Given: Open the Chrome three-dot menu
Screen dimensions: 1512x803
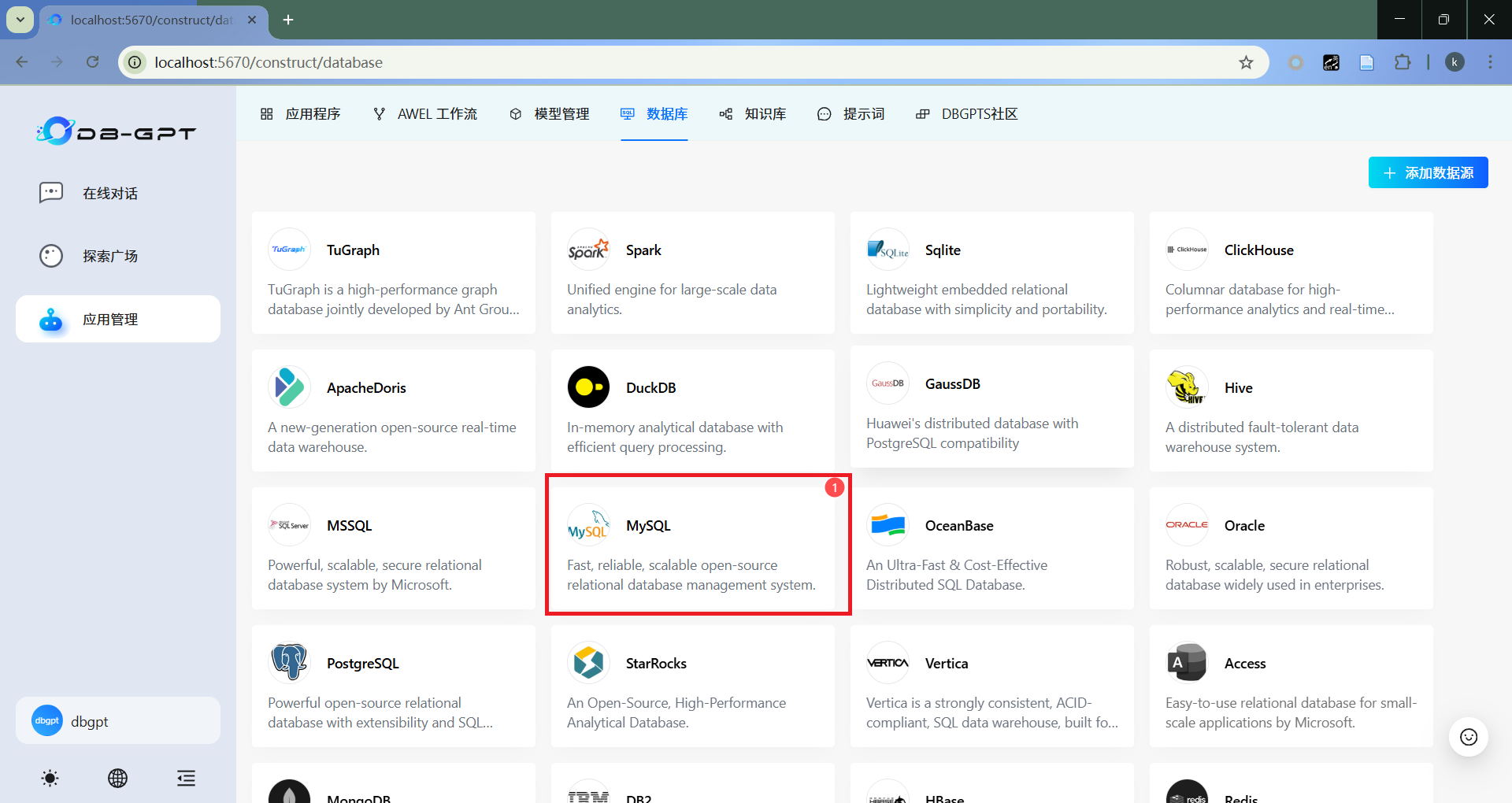Looking at the screenshot, I should pyautogui.click(x=1490, y=62).
